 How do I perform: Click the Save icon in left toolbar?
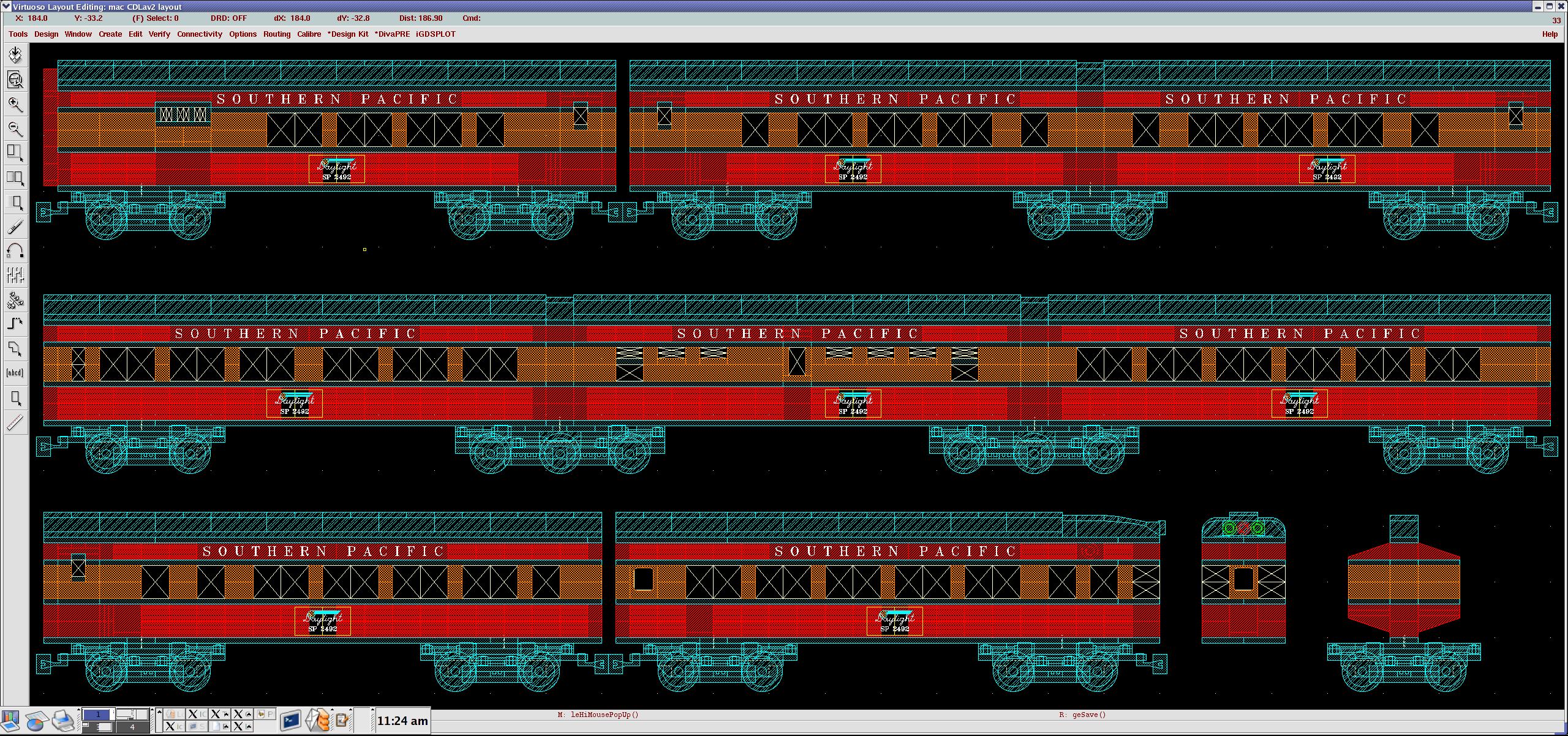click(x=15, y=55)
